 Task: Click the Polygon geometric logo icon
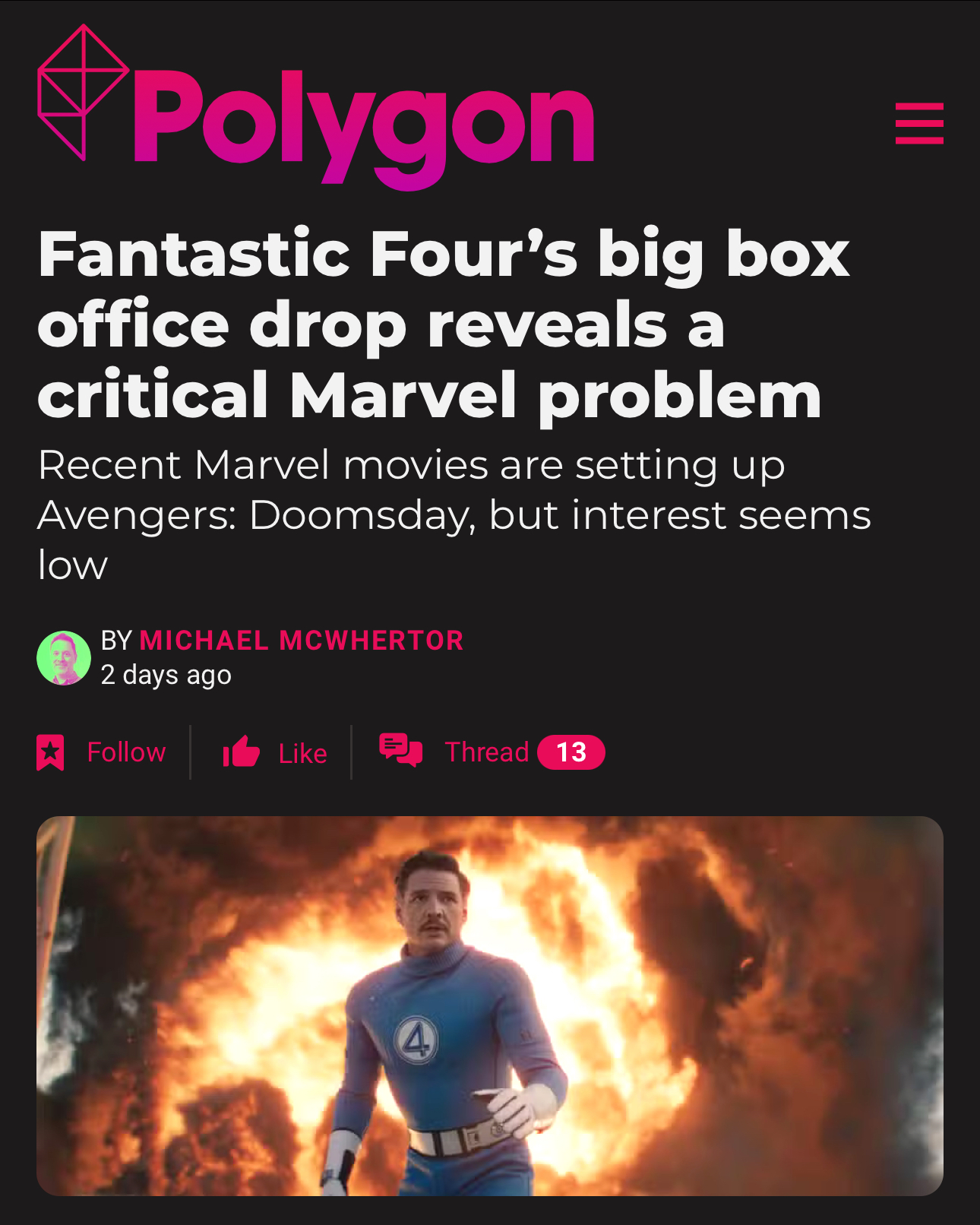(83, 93)
